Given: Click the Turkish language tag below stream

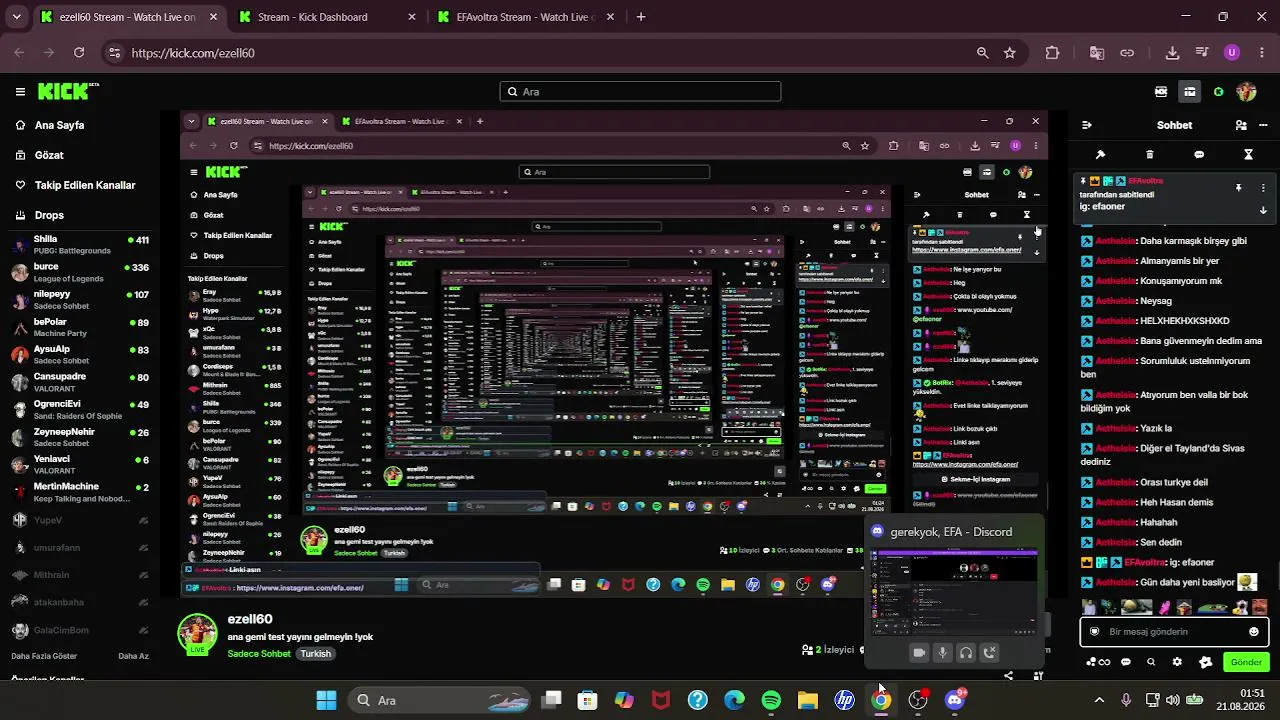Looking at the screenshot, I should [x=315, y=654].
